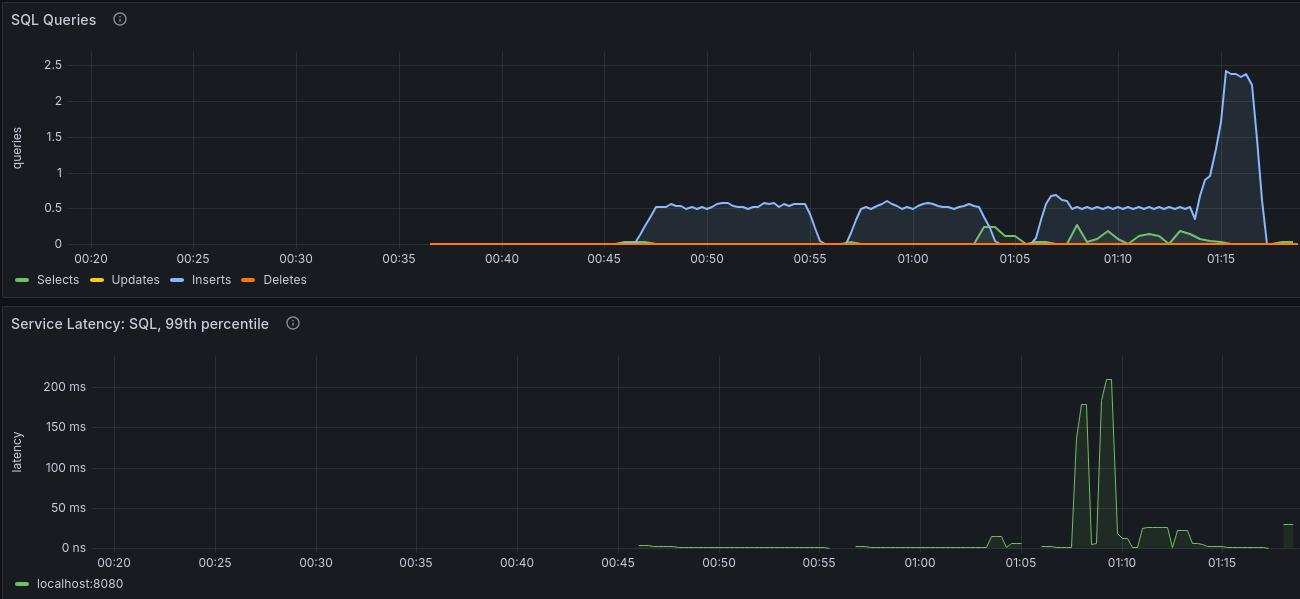Click the info icon beside SQL Queries title
The height and width of the screenshot is (599, 1300).
tap(120, 19)
